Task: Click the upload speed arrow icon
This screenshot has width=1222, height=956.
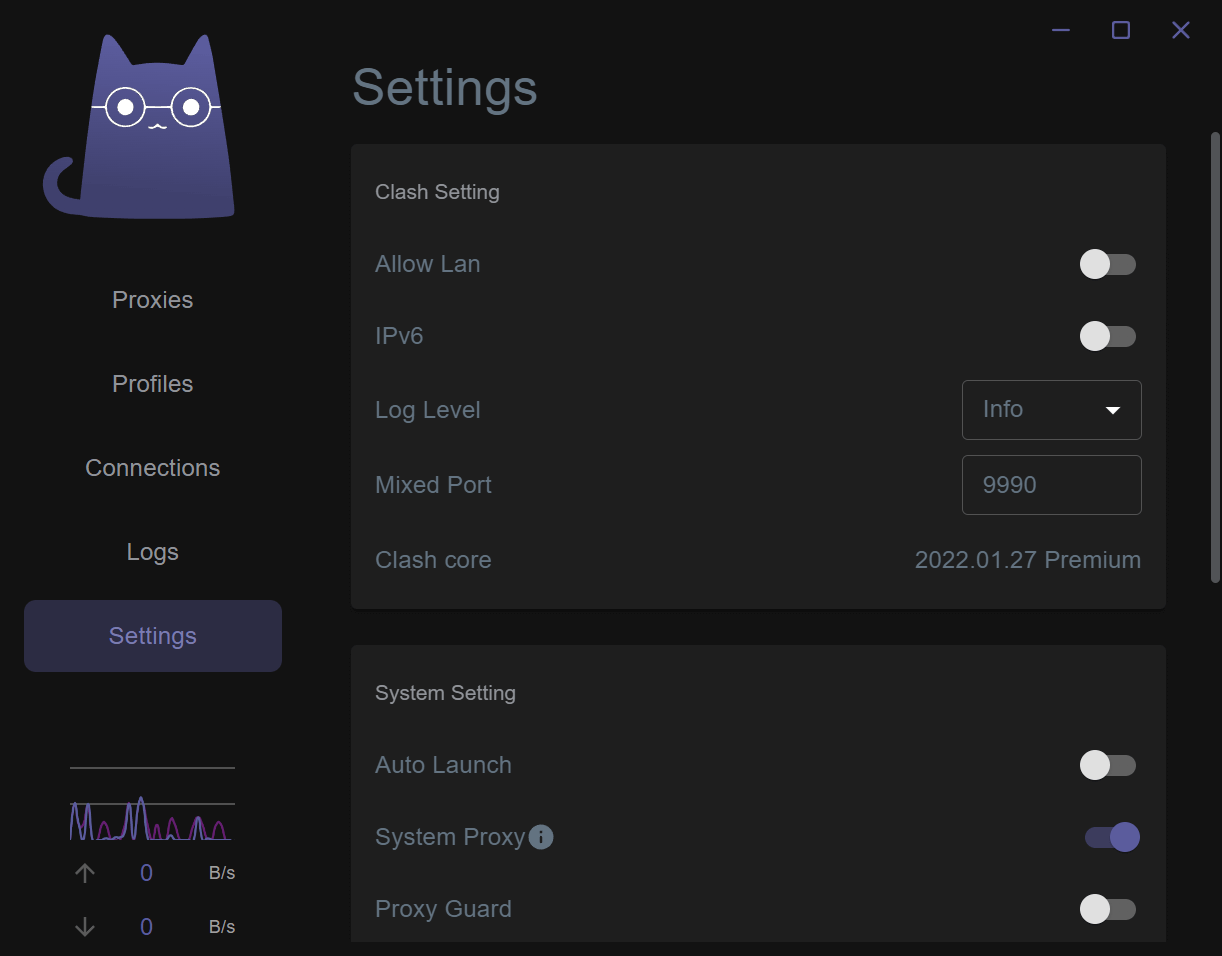Action: (x=85, y=873)
